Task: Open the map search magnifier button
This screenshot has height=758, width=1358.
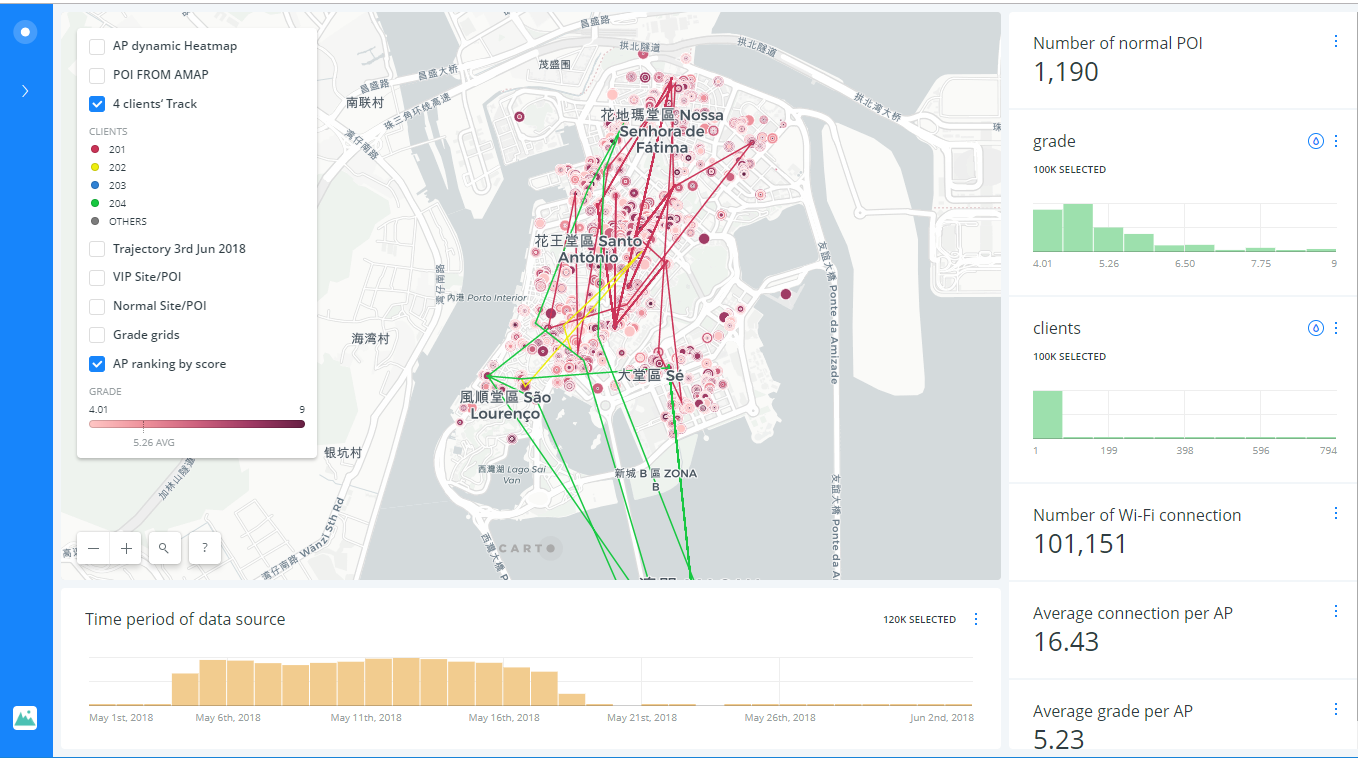Action: (164, 548)
